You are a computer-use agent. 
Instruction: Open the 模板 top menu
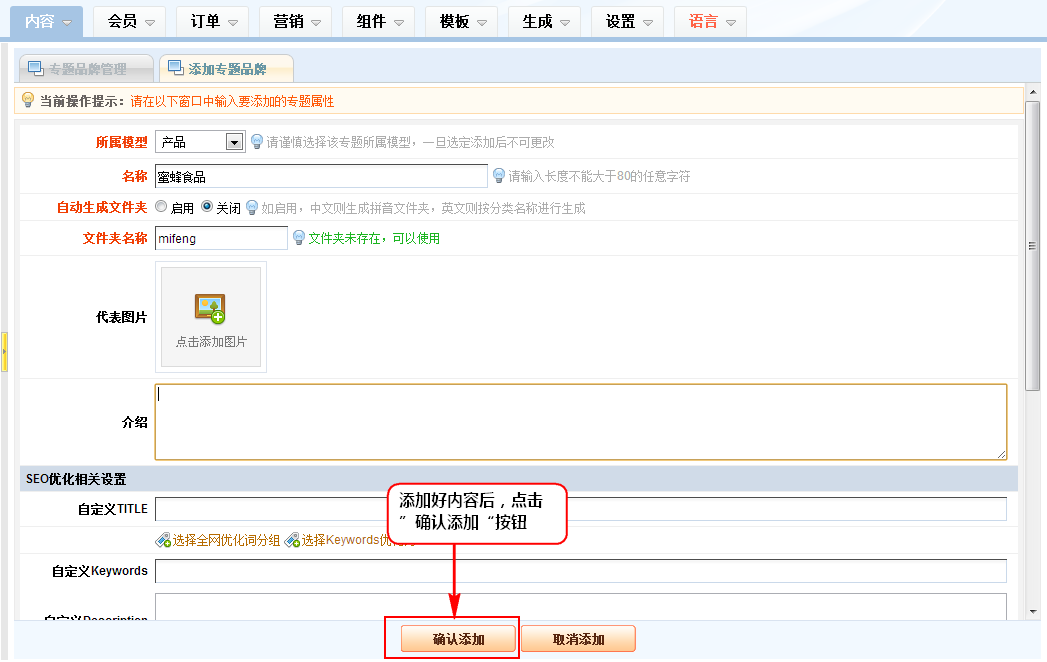tap(461, 21)
